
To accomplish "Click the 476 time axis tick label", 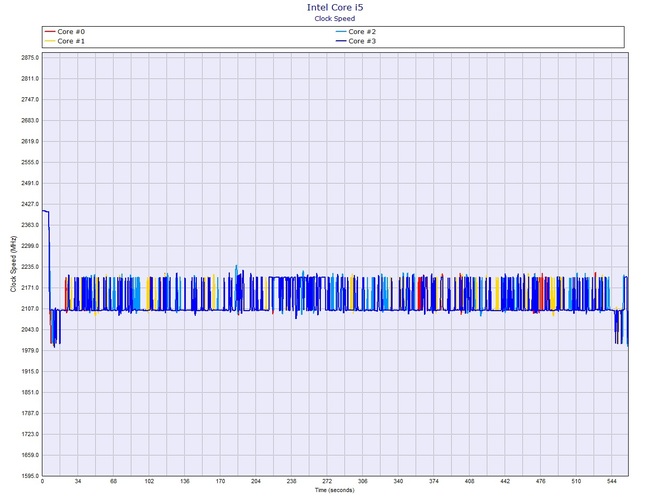I will (x=541, y=481).
